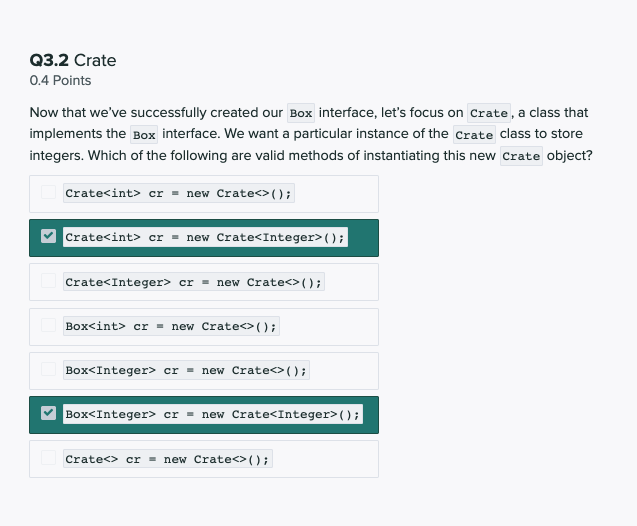637x526 pixels.
Task: Enable the Box<int> cr = new Crate<>() checkbox
Action: 48,326
